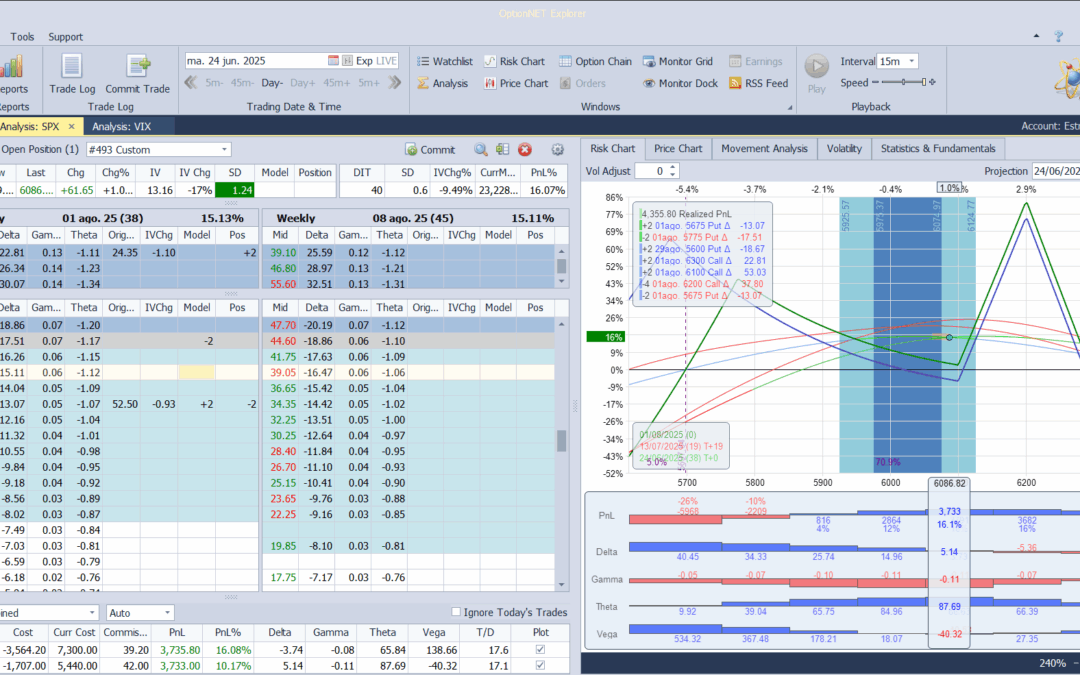Click PnL value 3,735.80

180,650
